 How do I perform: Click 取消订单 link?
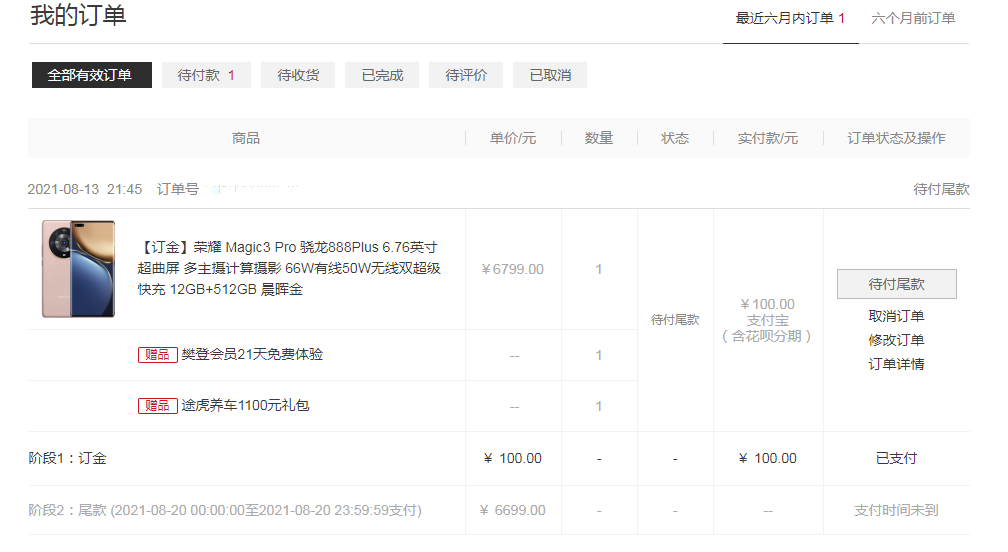[896, 316]
